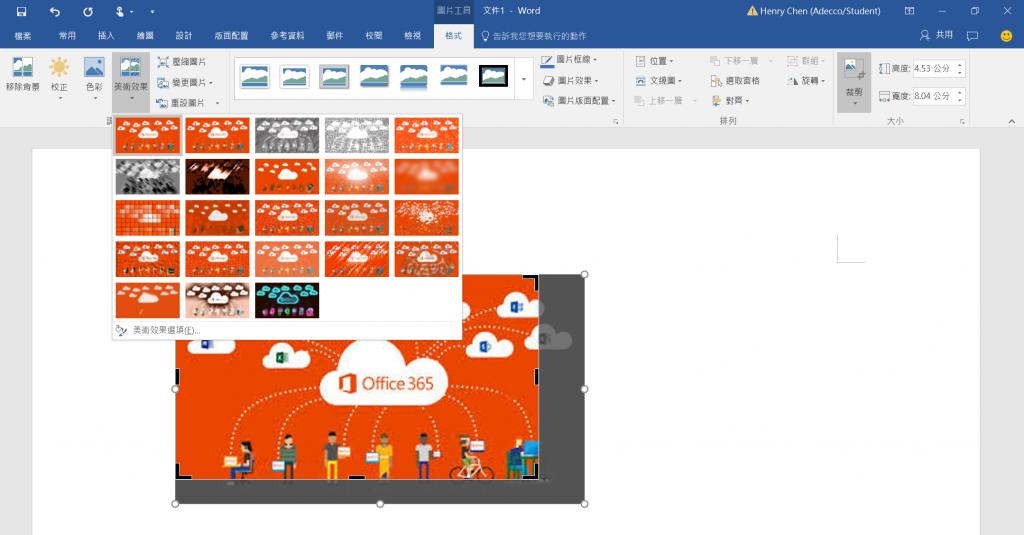Viewport: 1024px width, 535px height.
Task: Open the 檢視 (View) tab
Action: point(412,36)
